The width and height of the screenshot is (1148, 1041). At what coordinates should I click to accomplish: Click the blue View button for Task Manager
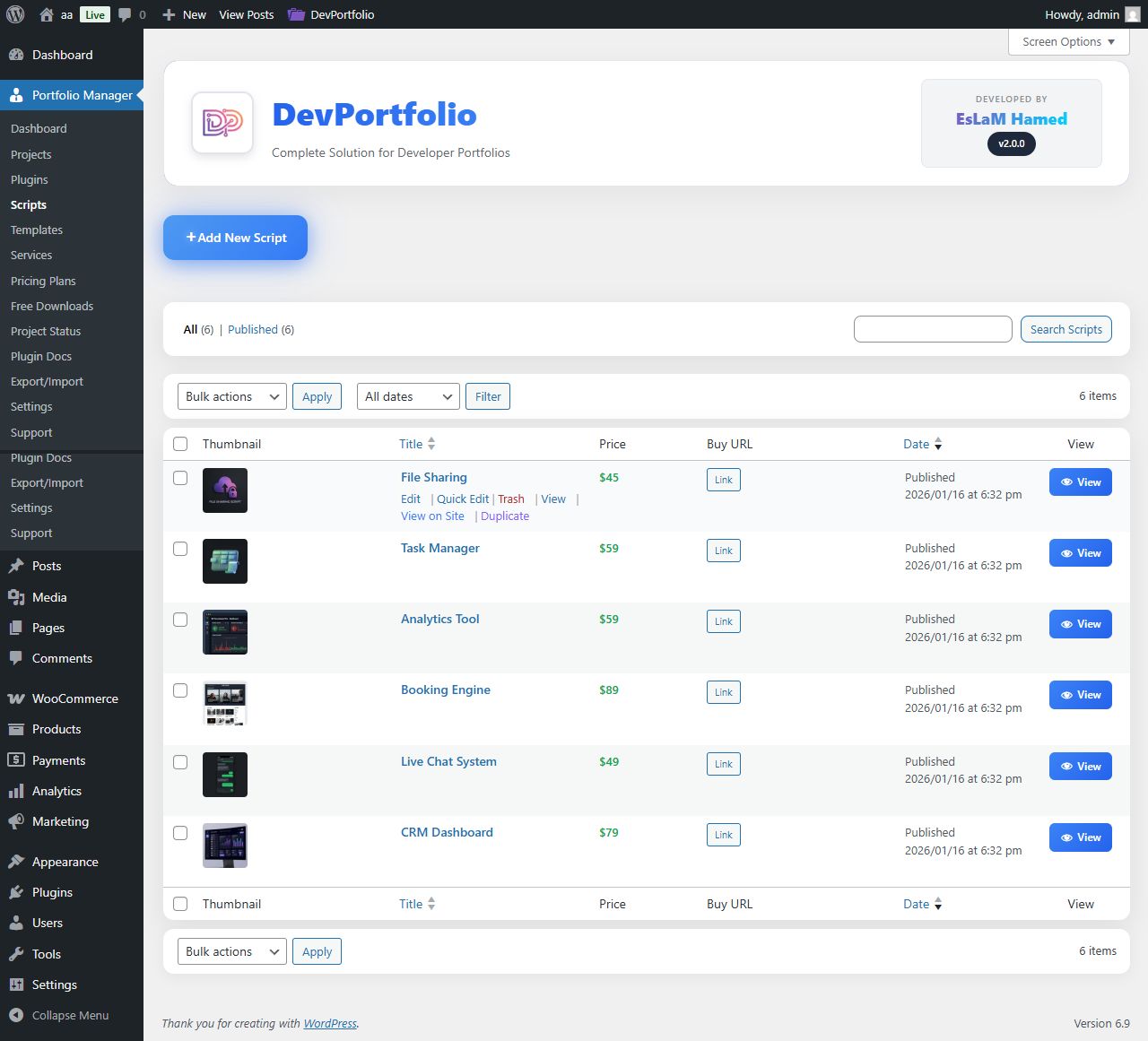[1081, 553]
